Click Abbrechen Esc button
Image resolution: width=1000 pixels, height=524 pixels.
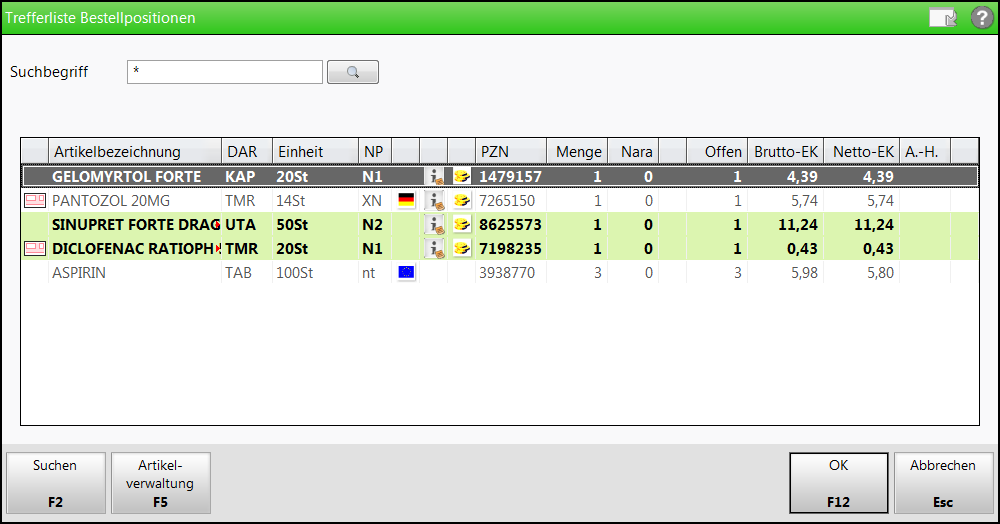943,483
